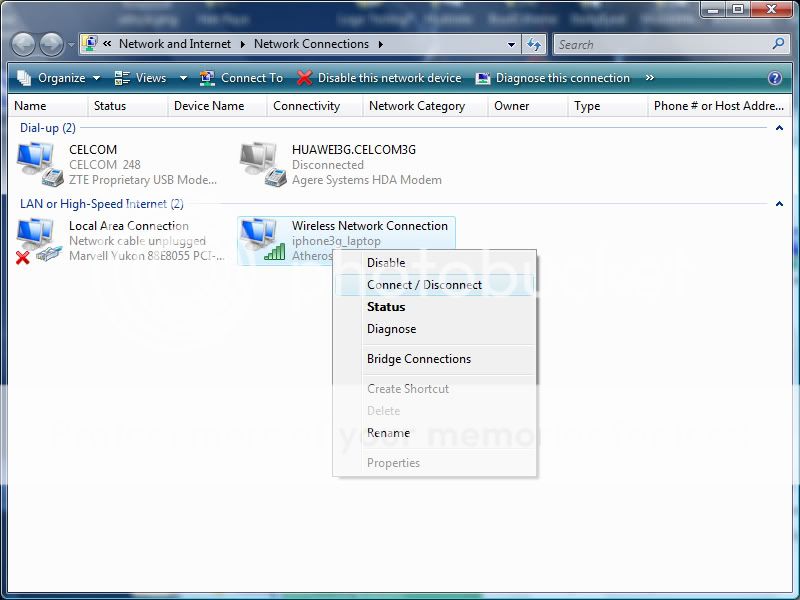Open the Help question mark icon
Image resolution: width=800 pixels, height=600 pixels.
click(x=775, y=78)
